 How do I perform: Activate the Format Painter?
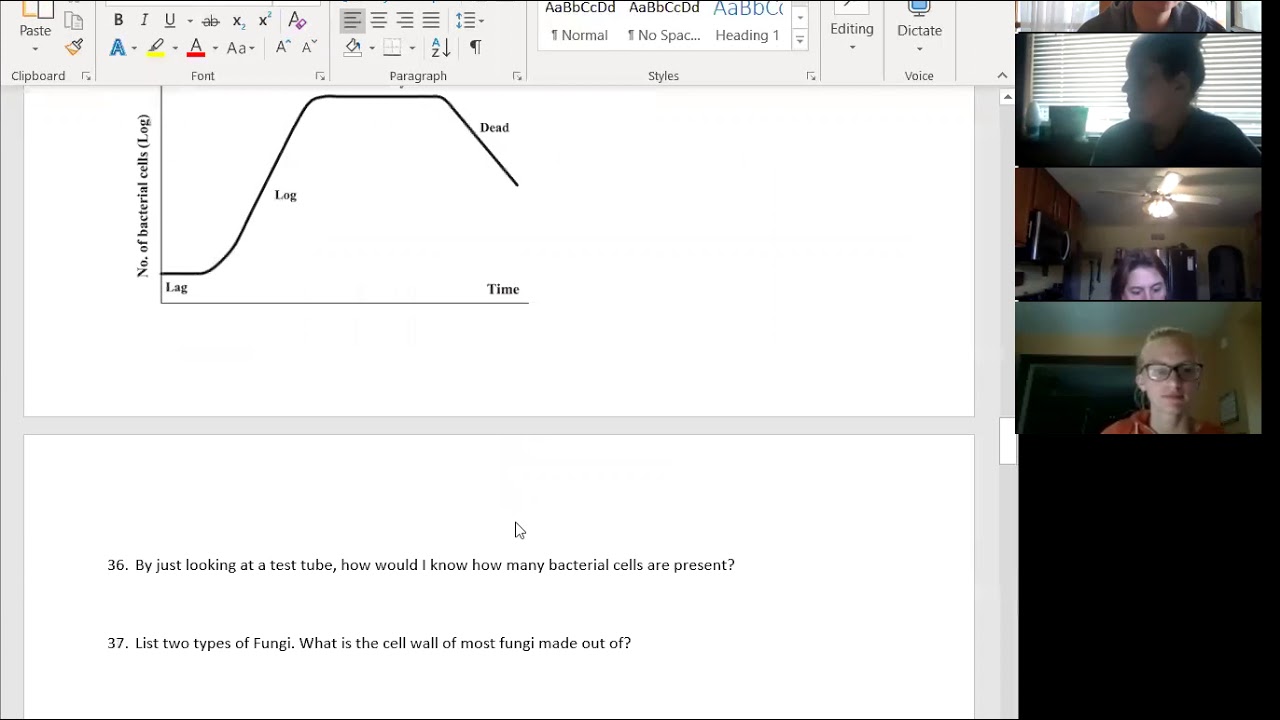[x=74, y=47]
